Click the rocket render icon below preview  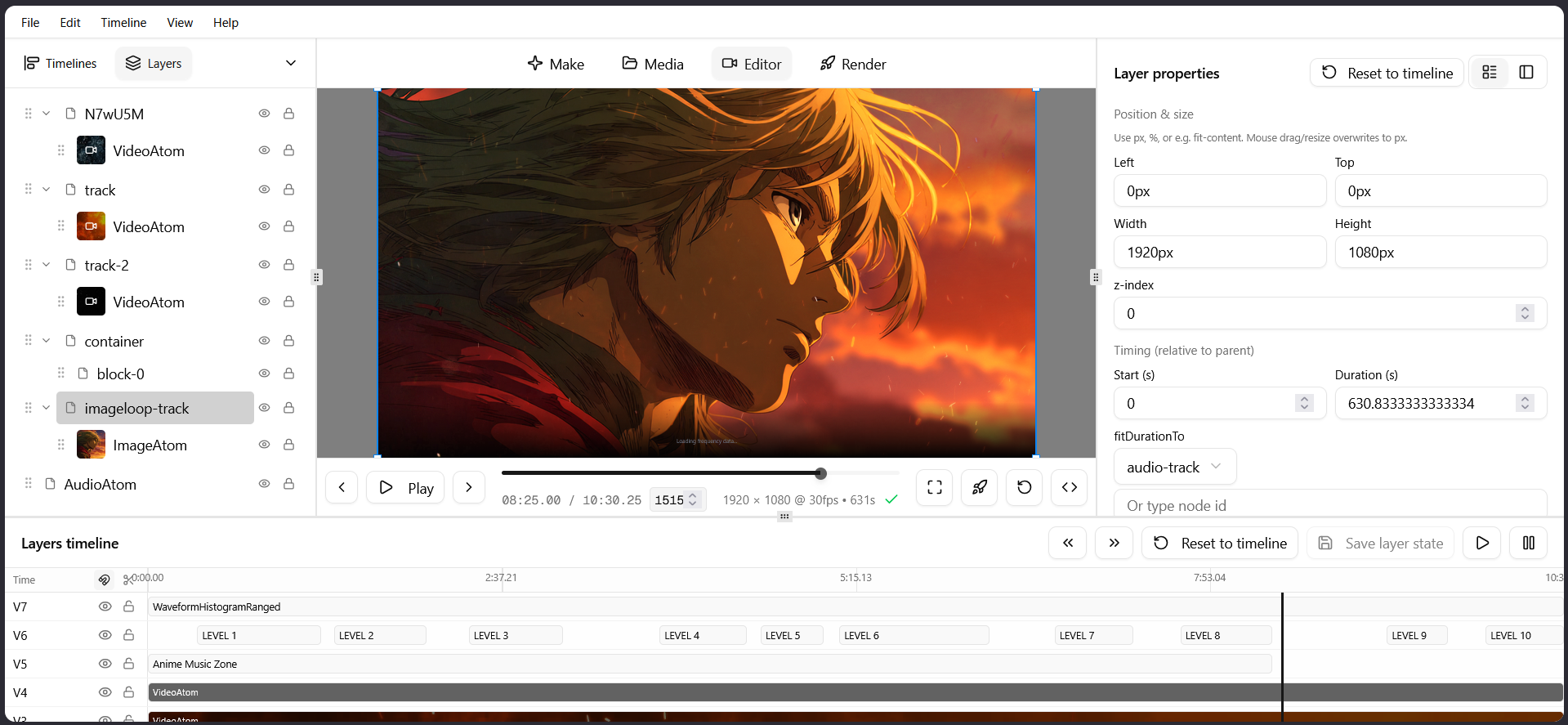[980, 487]
